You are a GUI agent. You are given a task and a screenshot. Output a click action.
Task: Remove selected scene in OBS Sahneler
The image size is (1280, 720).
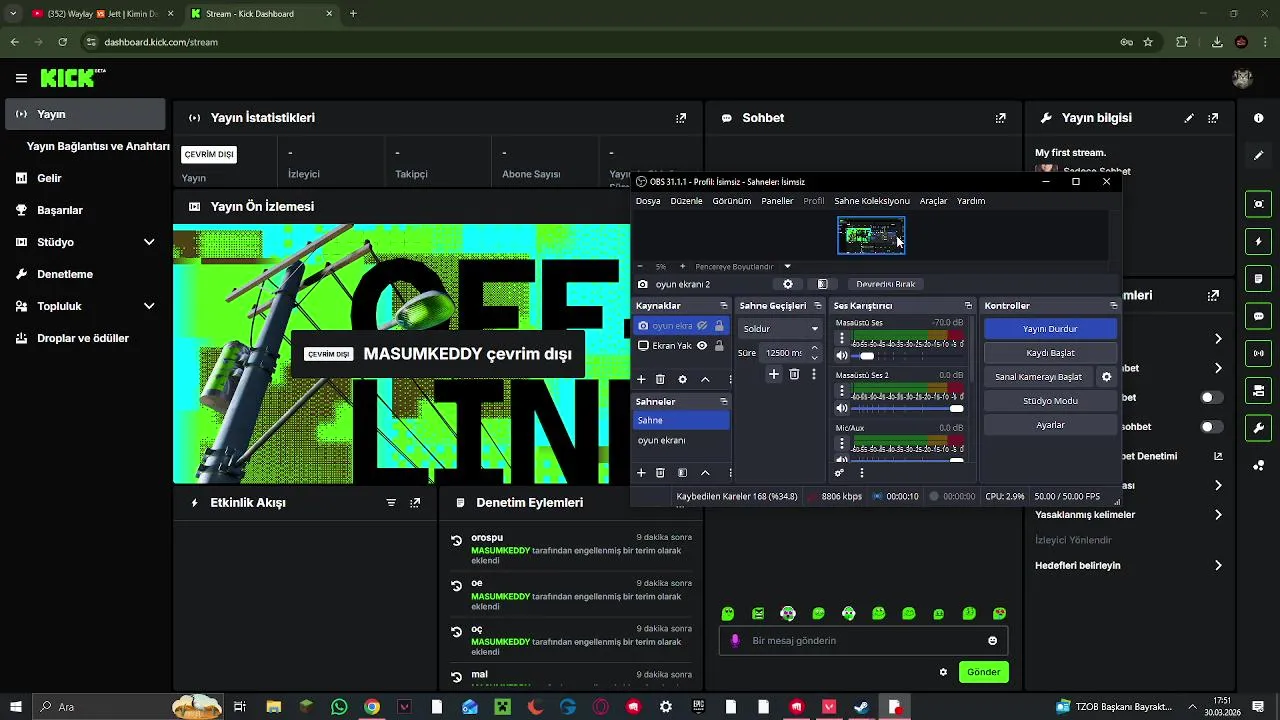click(x=660, y=472)
